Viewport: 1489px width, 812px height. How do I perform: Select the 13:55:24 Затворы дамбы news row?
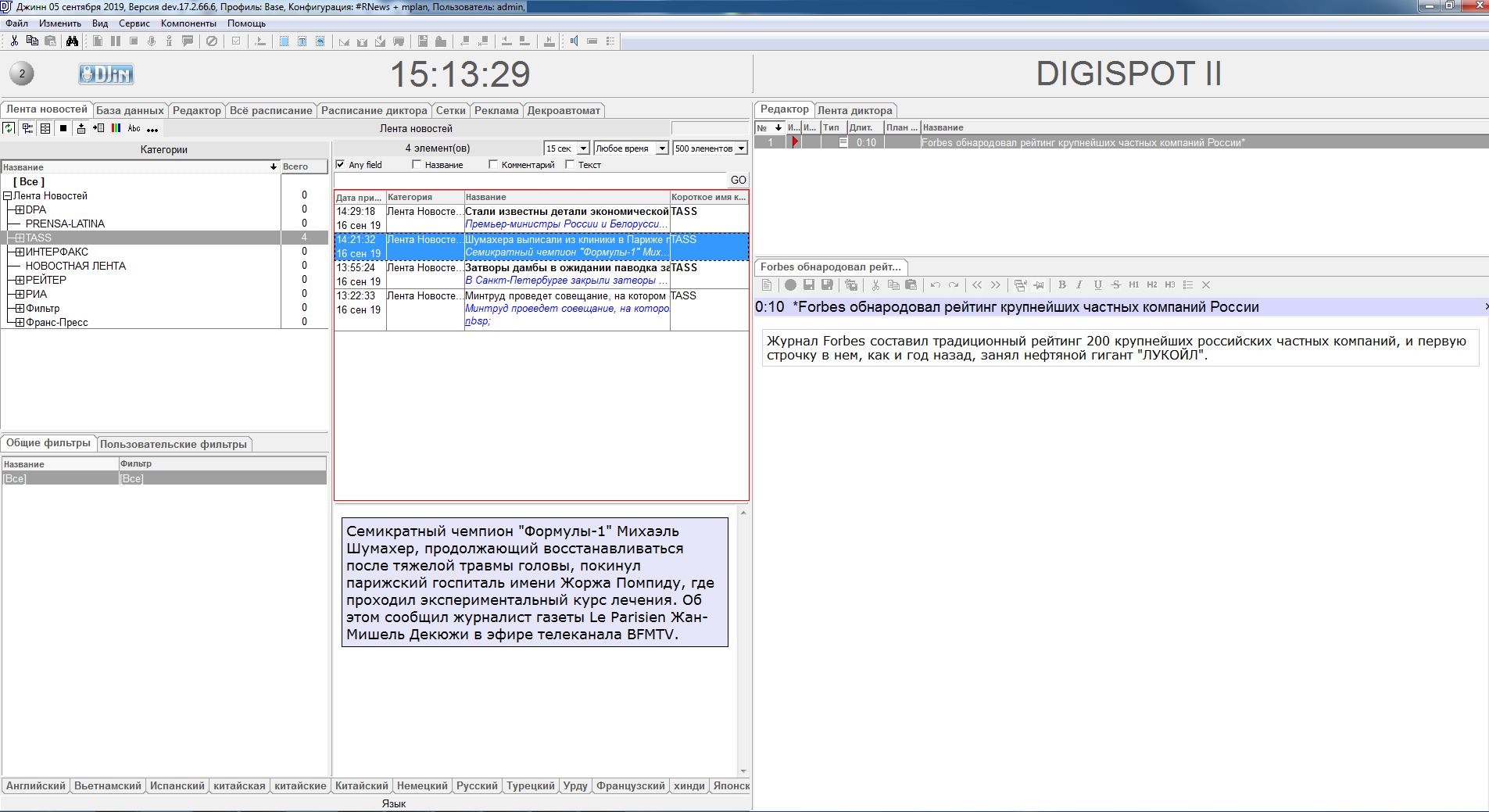(541, 274)
